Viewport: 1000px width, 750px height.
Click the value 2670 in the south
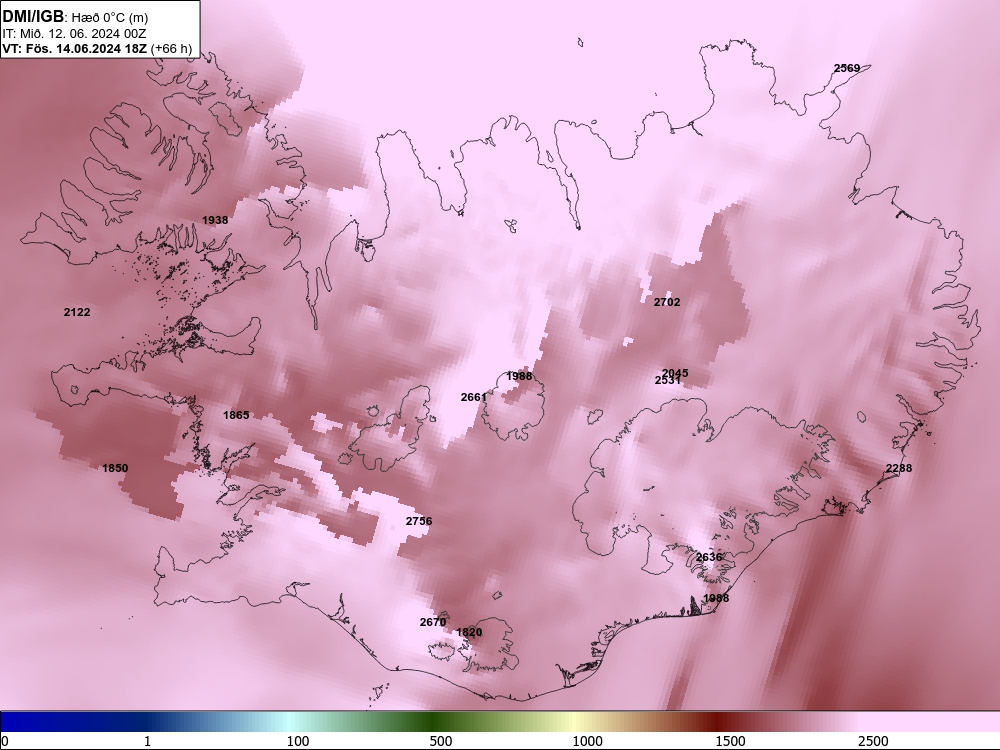[433, 622]
